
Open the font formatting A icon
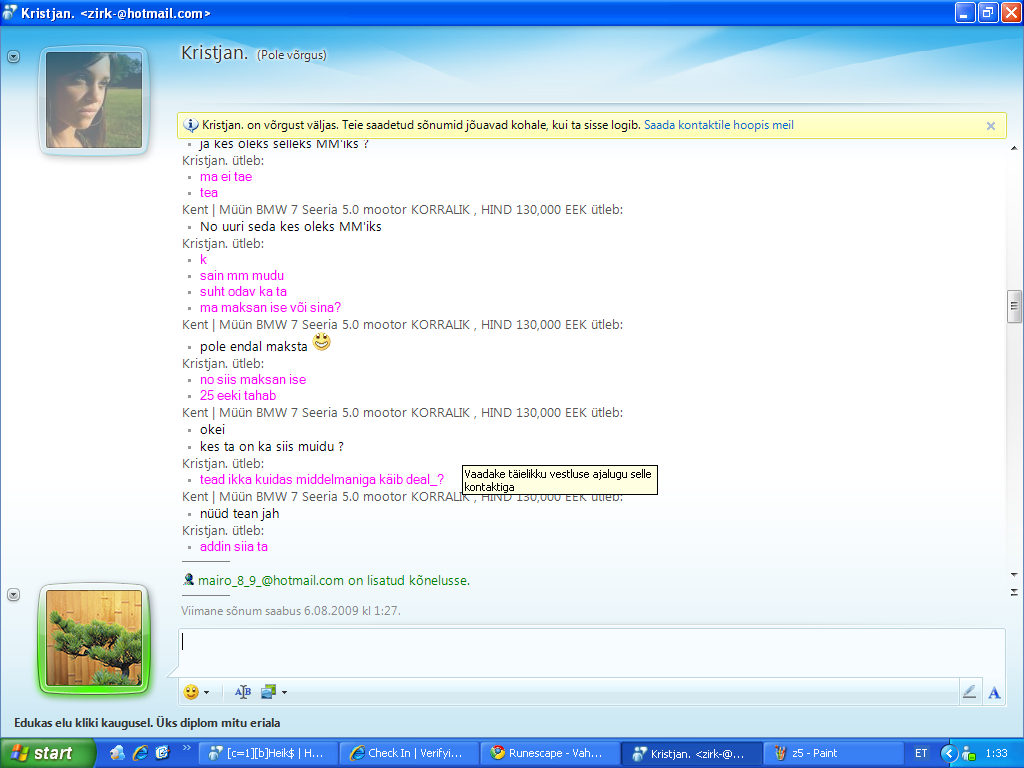coord(994,692)
